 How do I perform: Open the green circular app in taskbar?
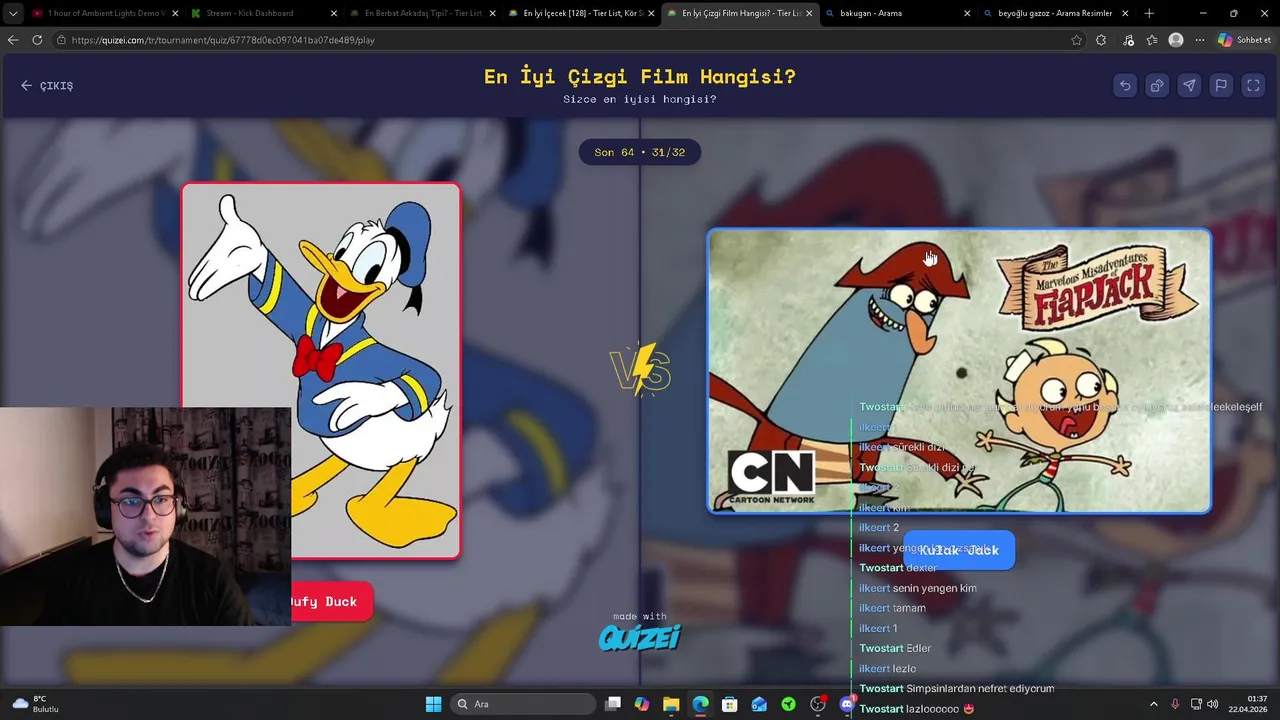(x=789, y=704)
